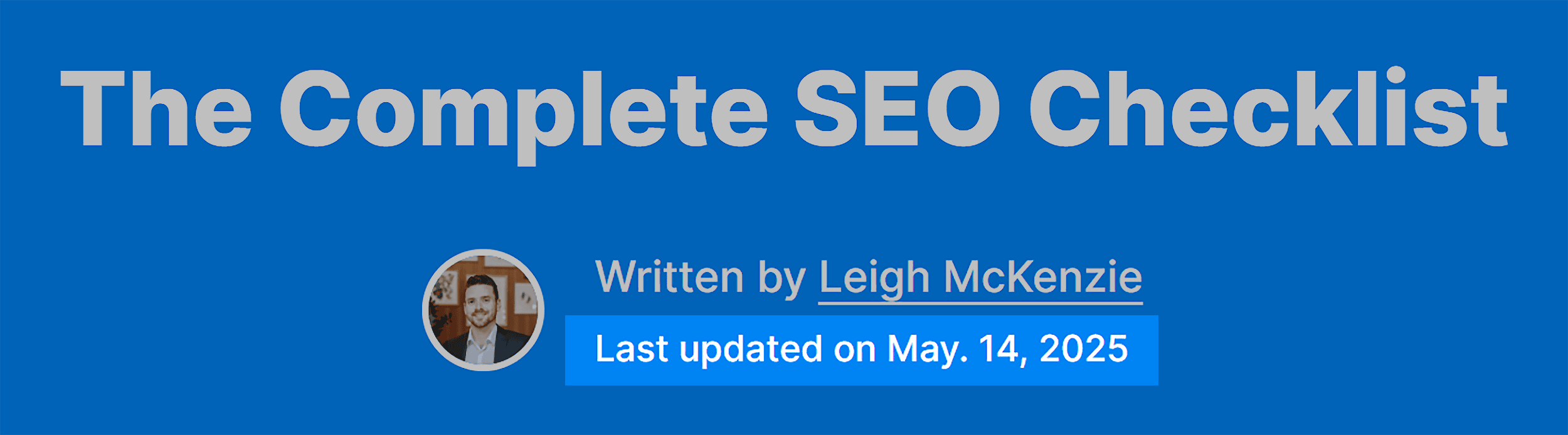
Task: Click the word Written in the byline
Action: [x=669, y=276]
